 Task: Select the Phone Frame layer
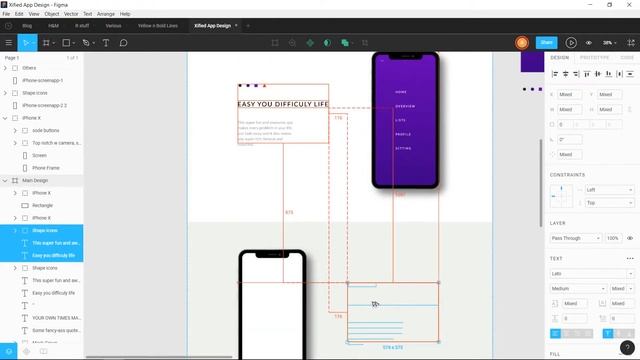(x=46, y=168)
